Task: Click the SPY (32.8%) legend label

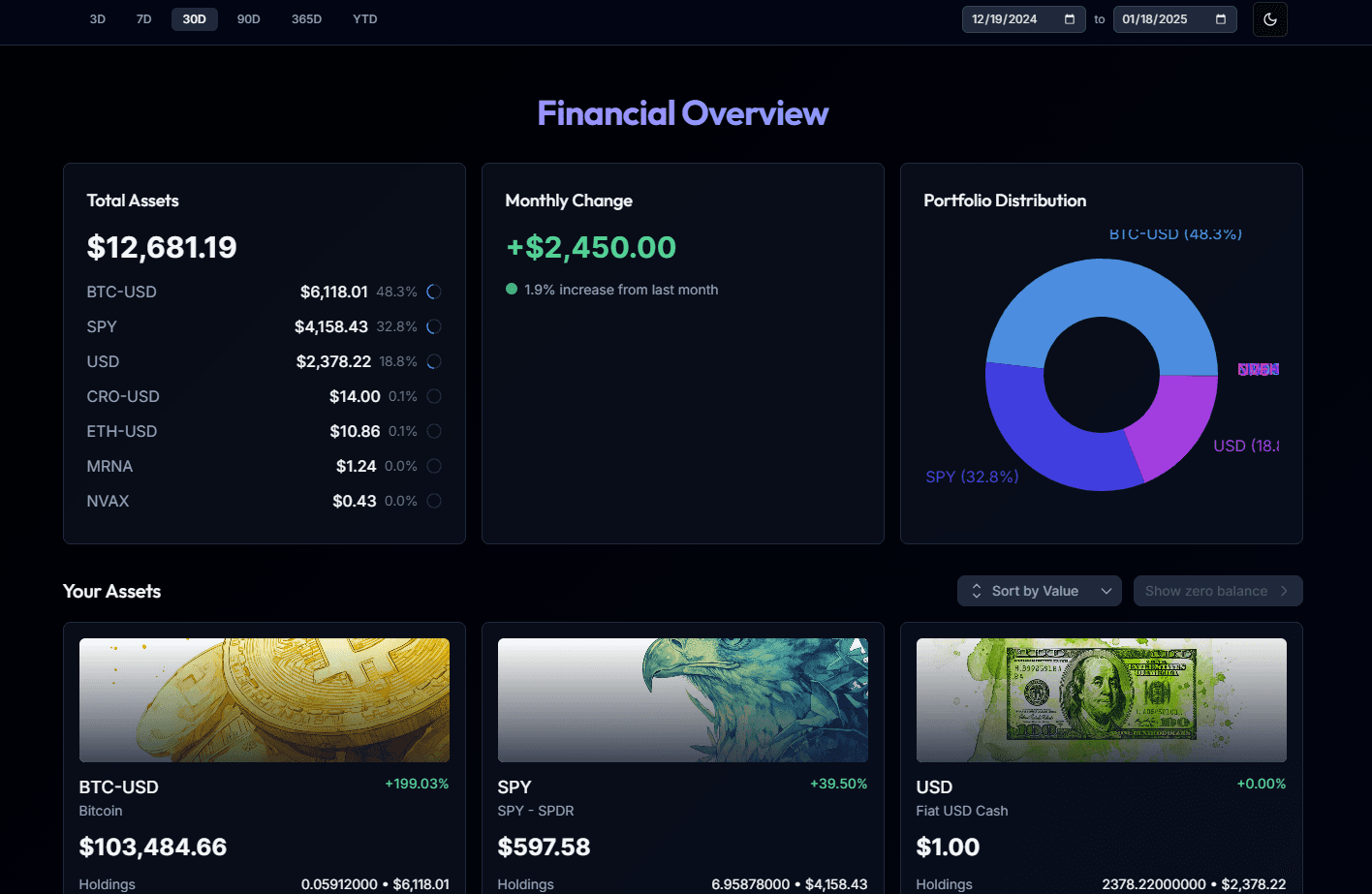Action: [973, 477]
